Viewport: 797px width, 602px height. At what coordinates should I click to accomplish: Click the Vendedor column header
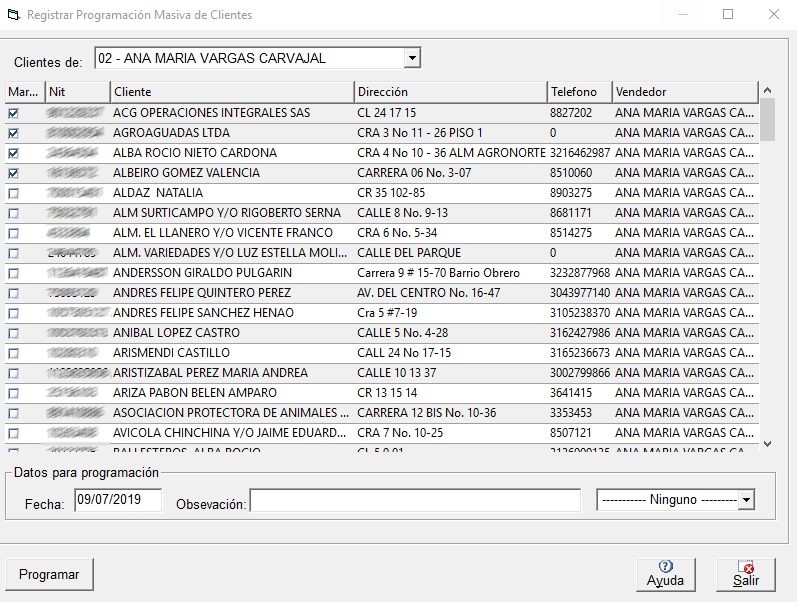[685, 92]
